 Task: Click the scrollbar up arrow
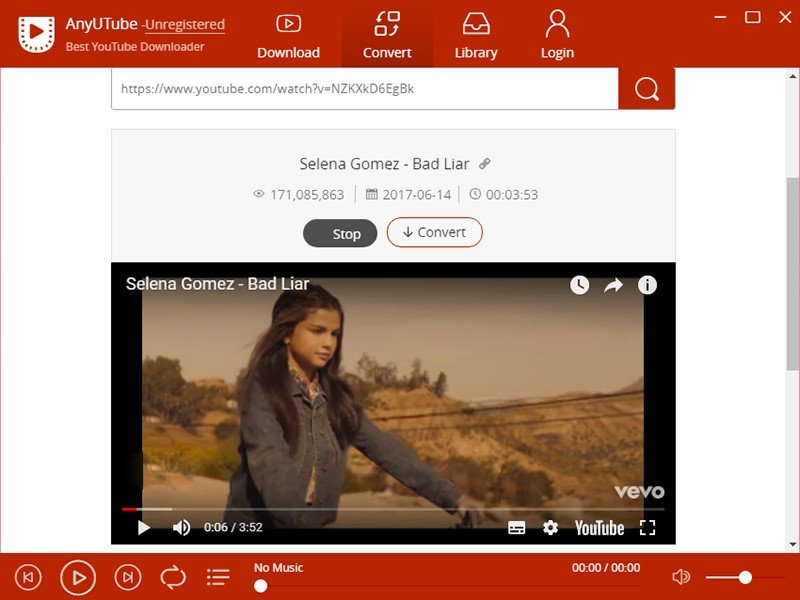coord(792,77)
